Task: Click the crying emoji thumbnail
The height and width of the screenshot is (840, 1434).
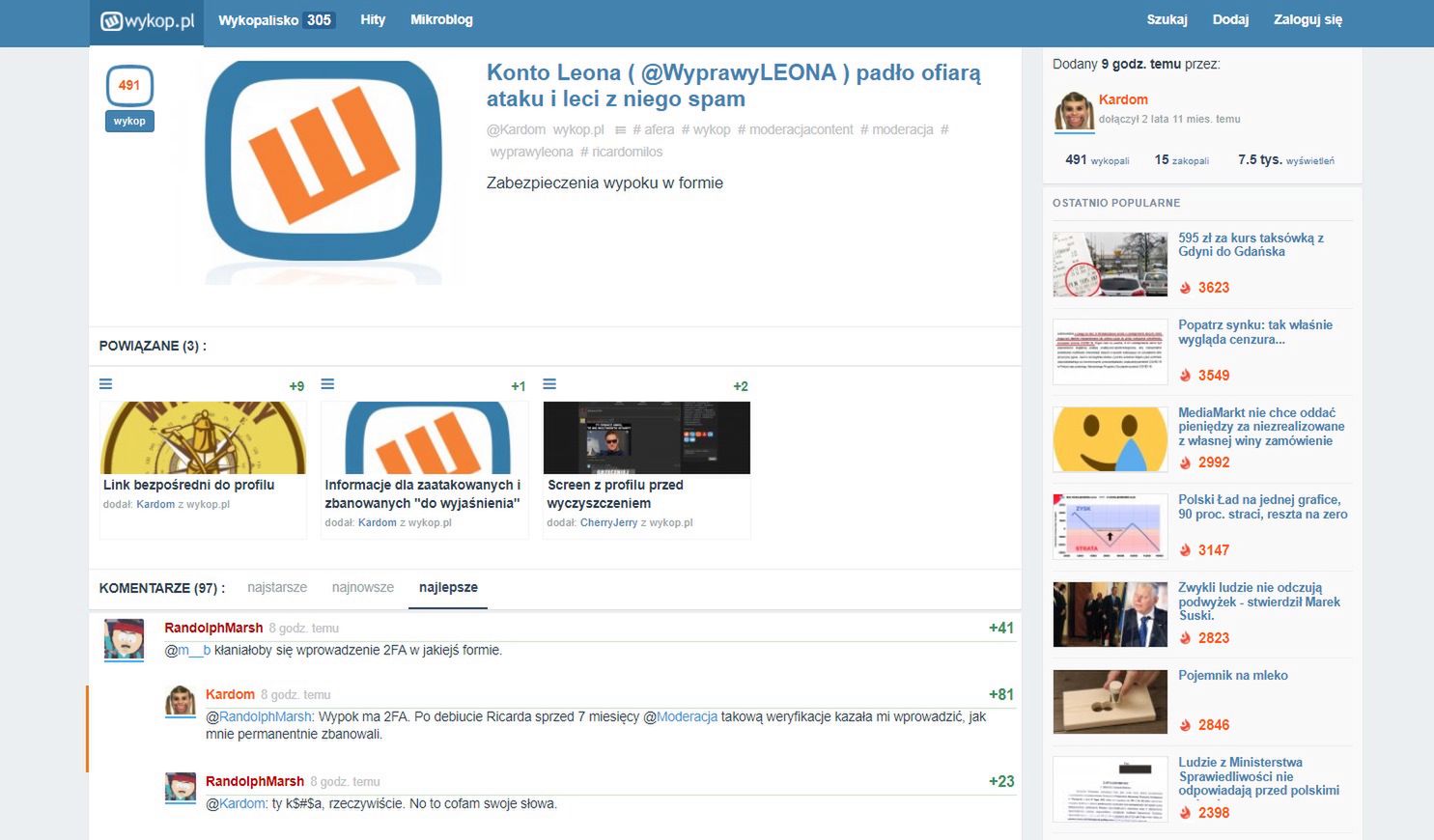Action: [x=1110, y=439]
